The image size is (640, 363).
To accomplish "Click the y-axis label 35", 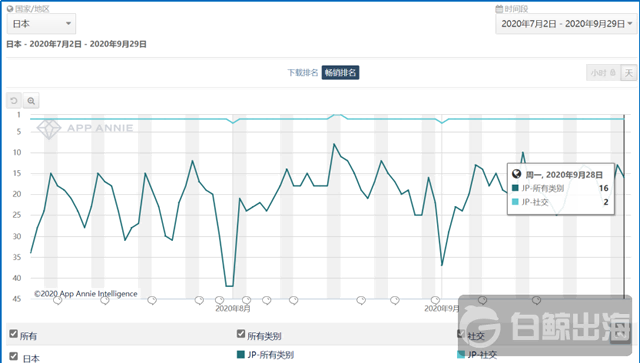I will [17, 257].
